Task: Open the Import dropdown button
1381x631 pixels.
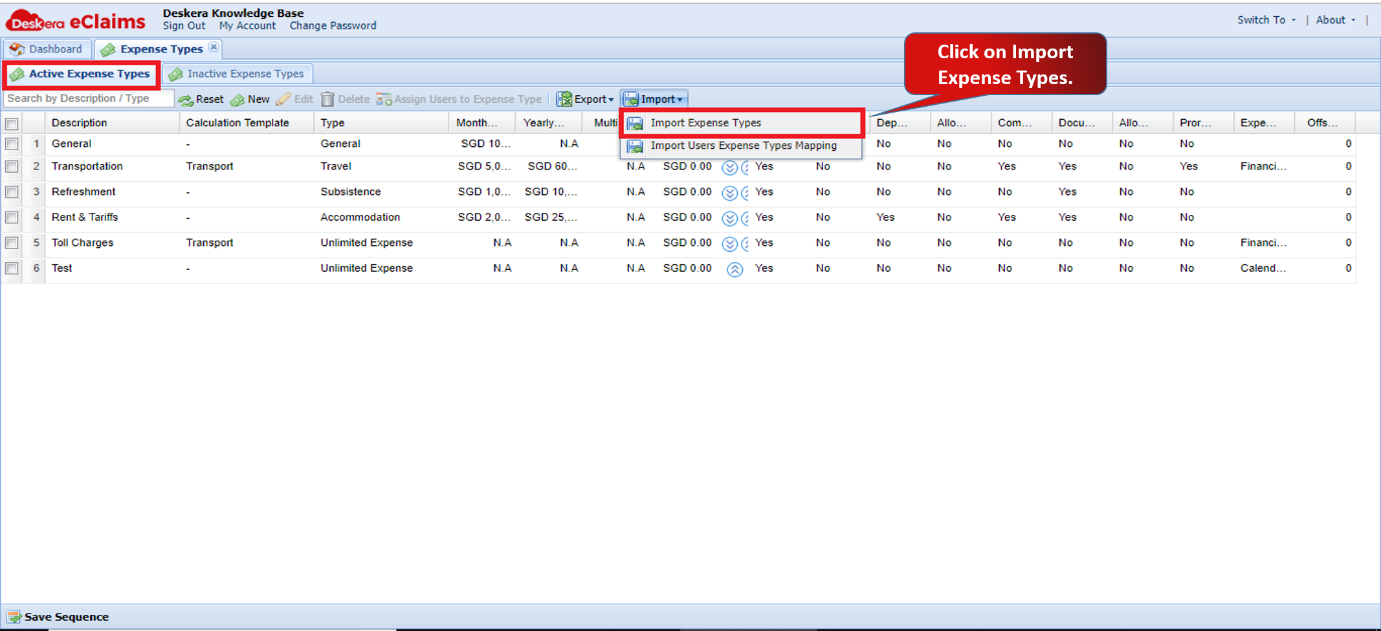Action: (x=654, y=100)
